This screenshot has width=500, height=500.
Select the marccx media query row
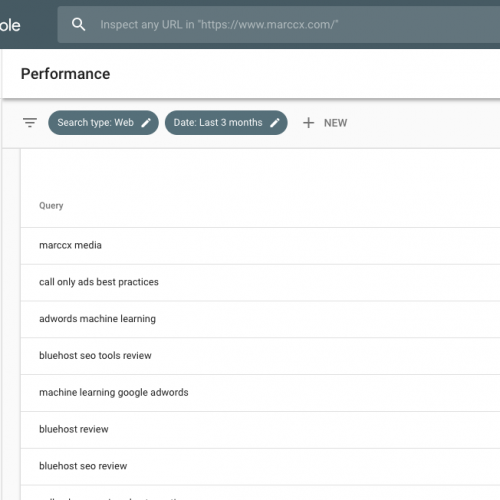(260, 246)
